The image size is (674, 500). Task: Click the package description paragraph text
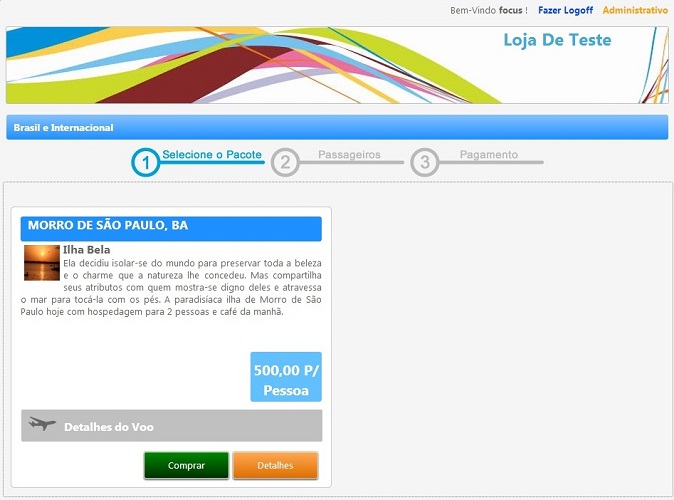[x=171, y=287]
